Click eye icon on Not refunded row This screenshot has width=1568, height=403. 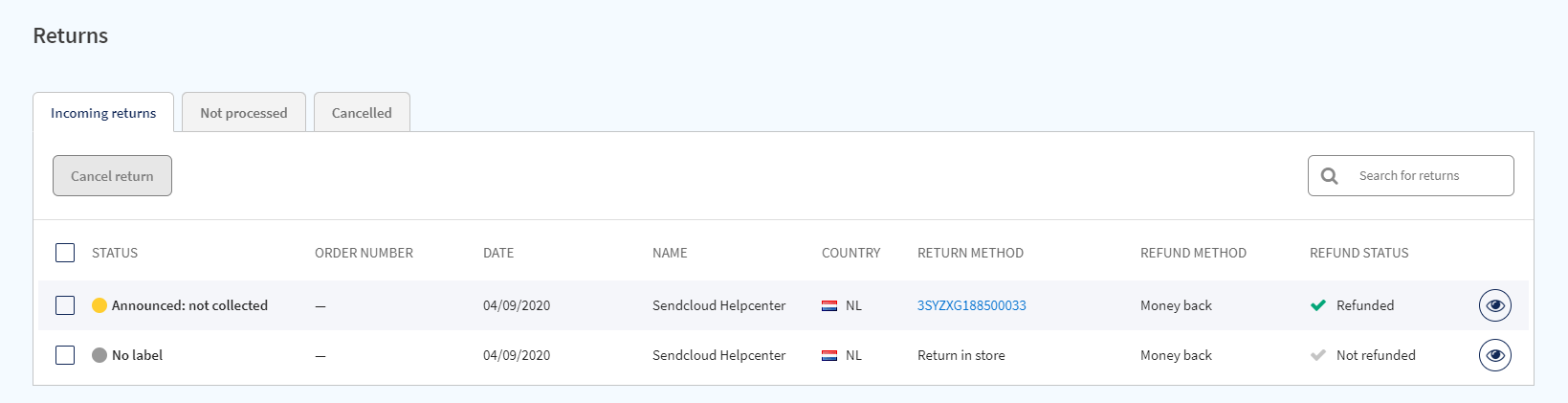(1494, 355)
